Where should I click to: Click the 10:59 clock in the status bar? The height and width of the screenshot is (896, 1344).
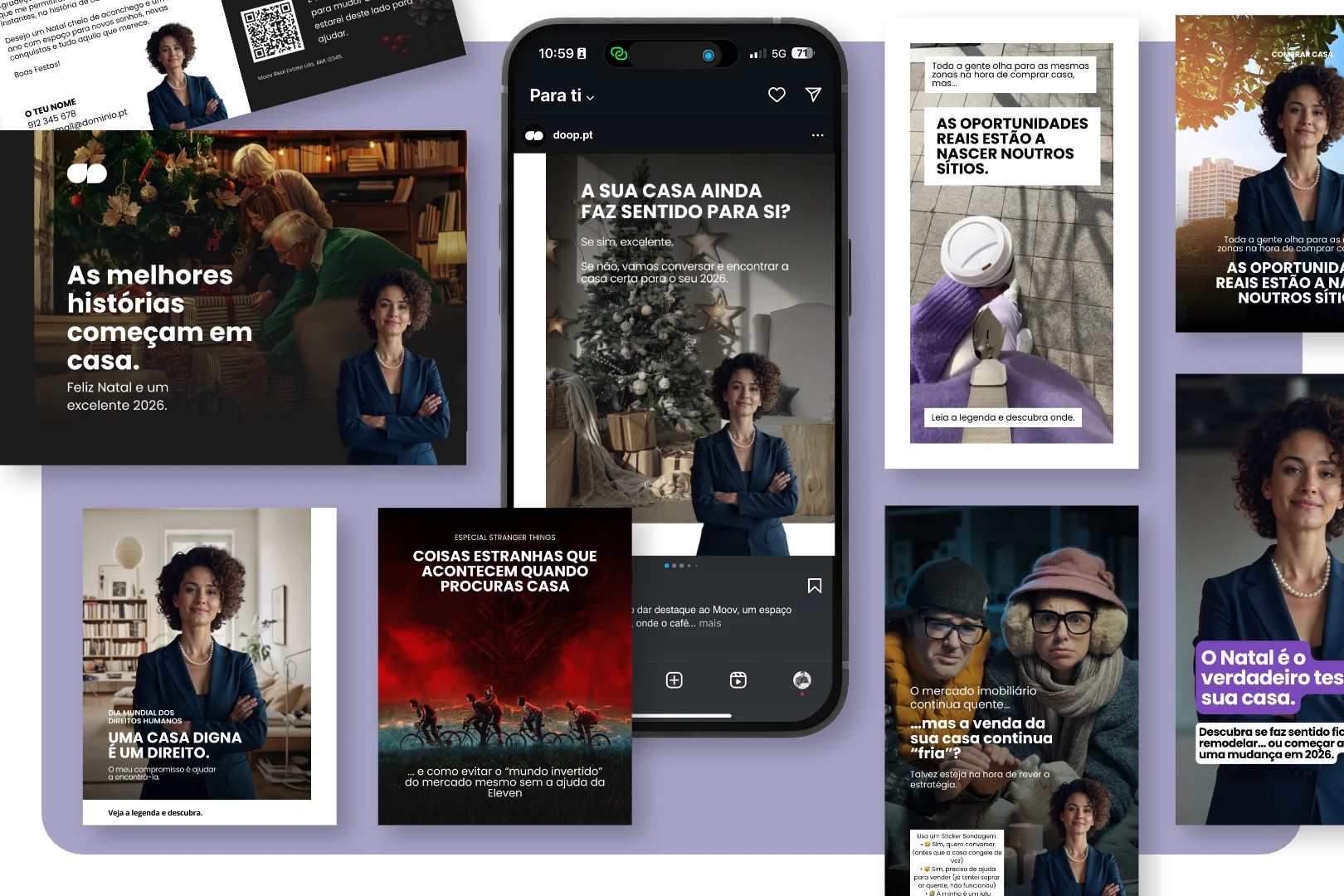(x=556, y=54)
